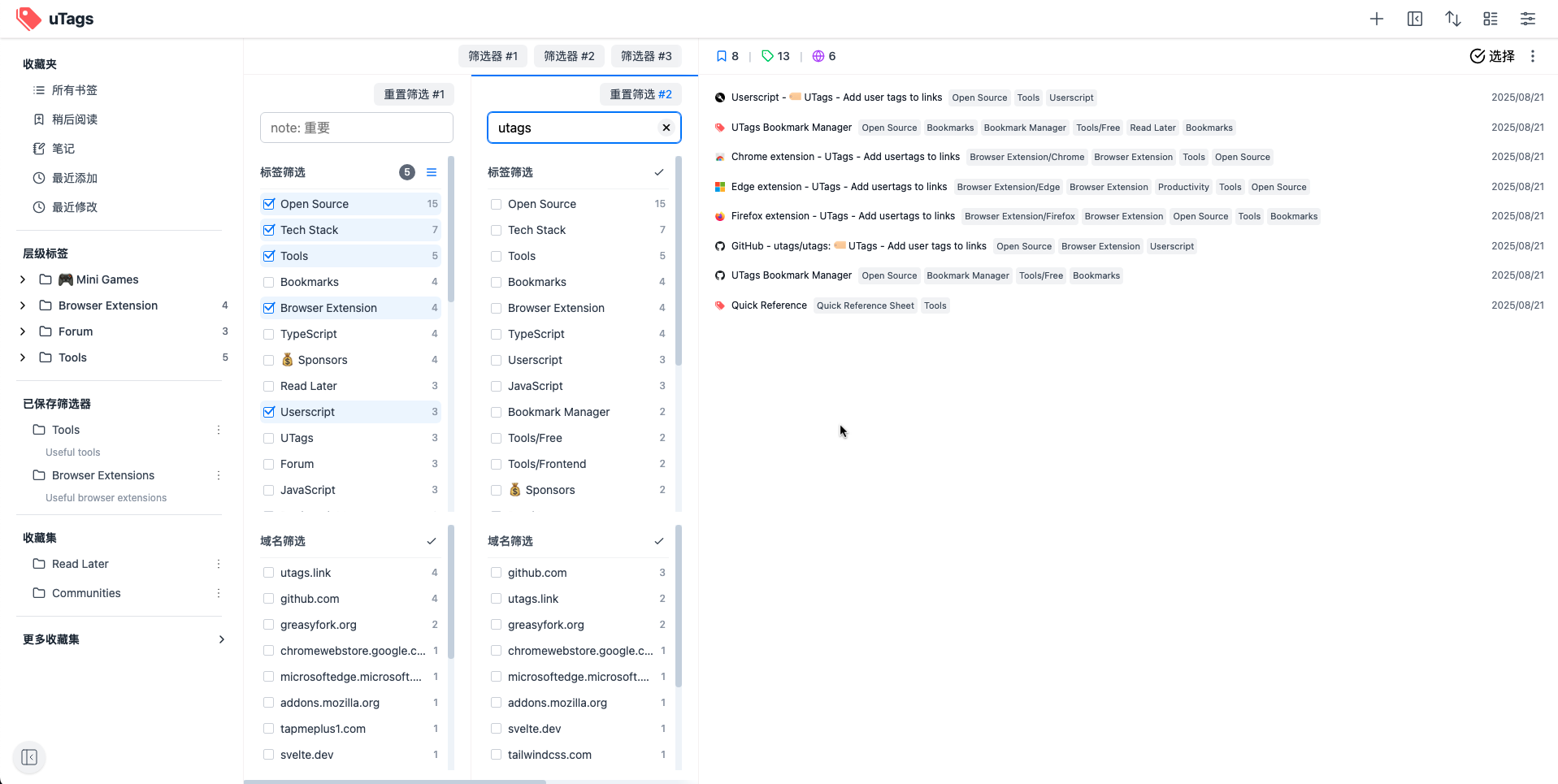Switch to 筛选器 #1 tab
Viewport: 1558px width, 784px height.
[x=493, y=56]
